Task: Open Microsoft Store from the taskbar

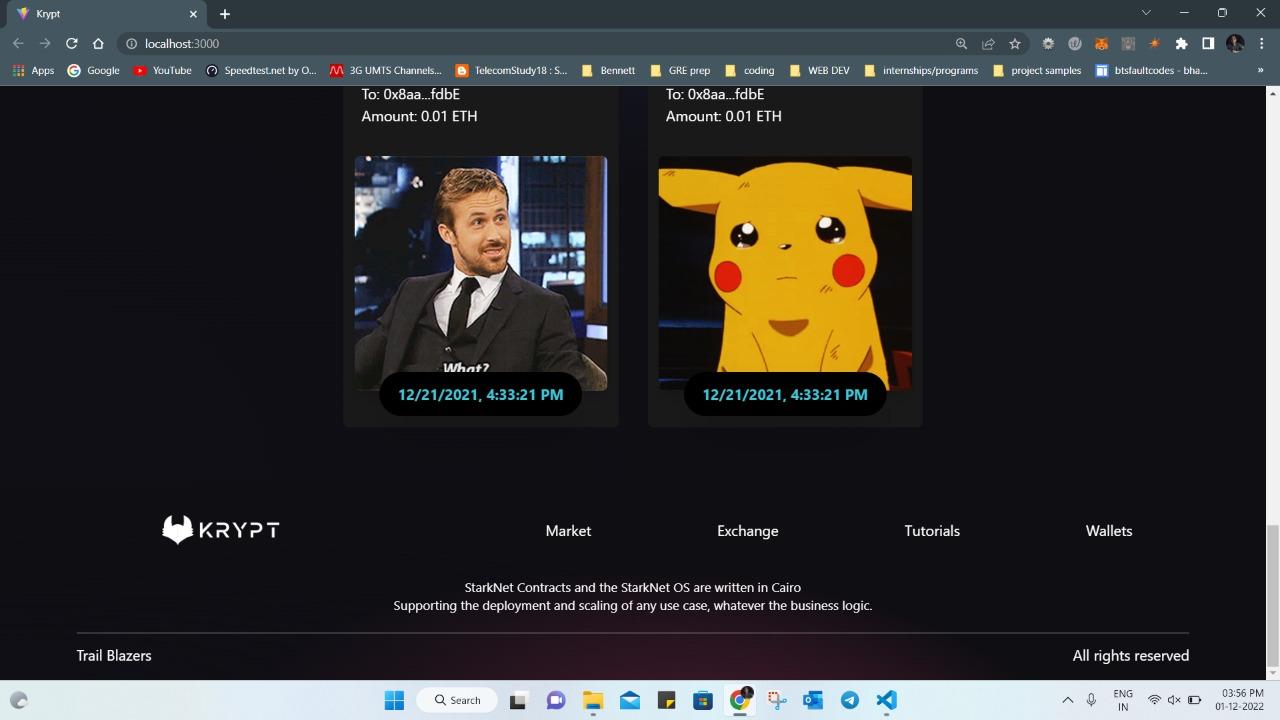Action: 703,700
